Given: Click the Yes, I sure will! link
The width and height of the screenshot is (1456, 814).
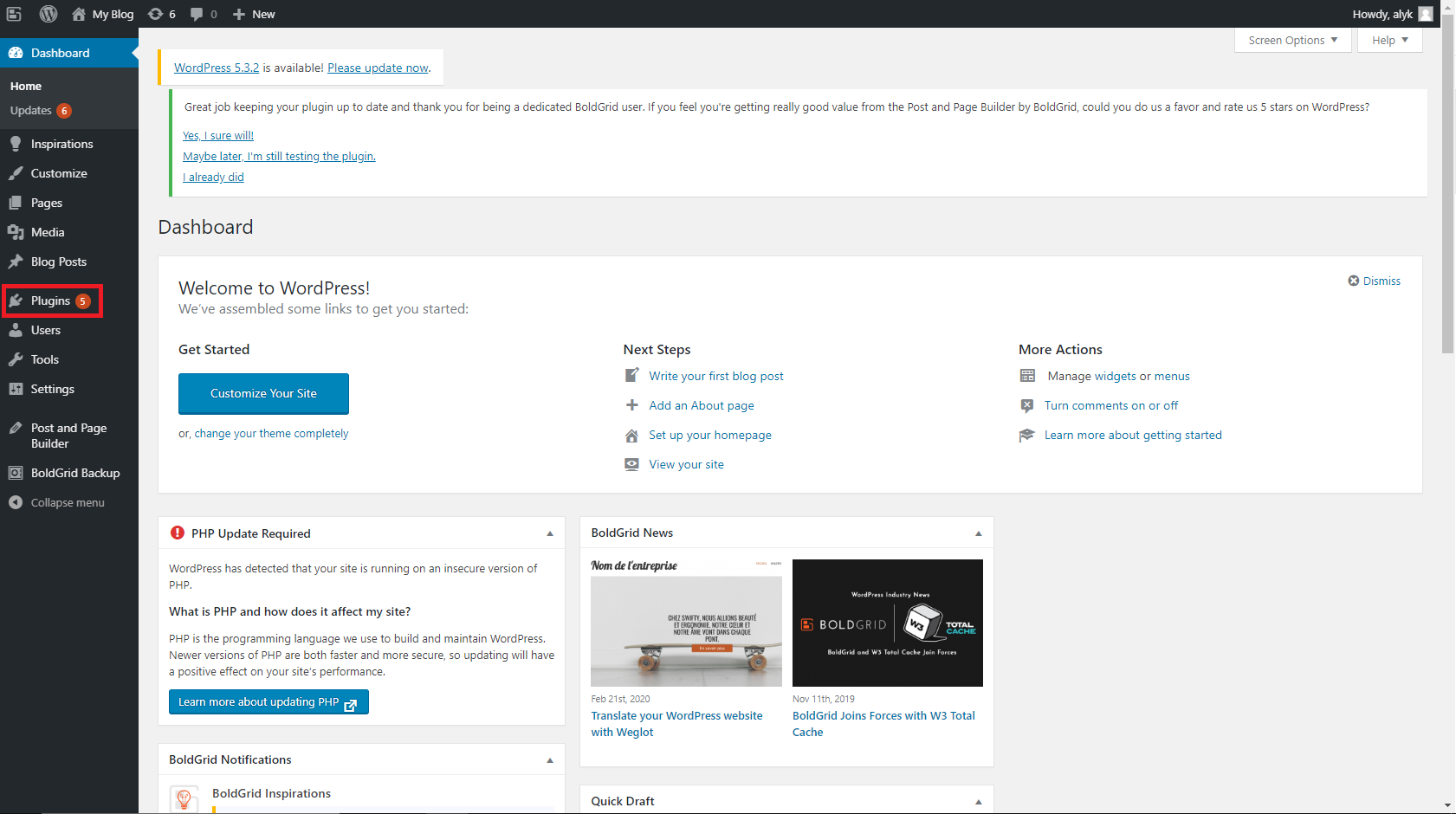Looking at the screenshot, I should tap(218, 136).
